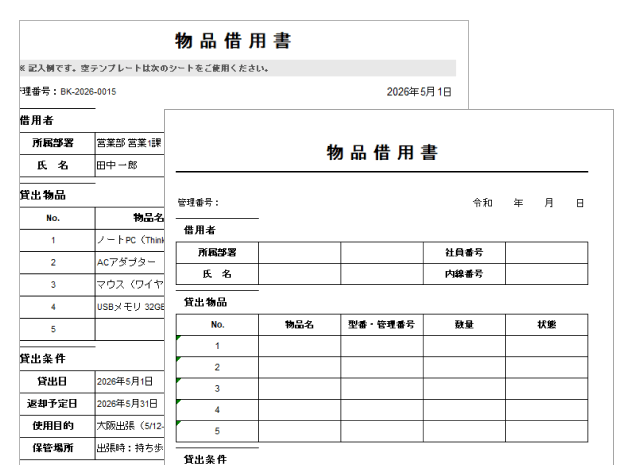Click the 貸出条件 heading on the example sheet
The image size is (633, 465).
[42, 358]
